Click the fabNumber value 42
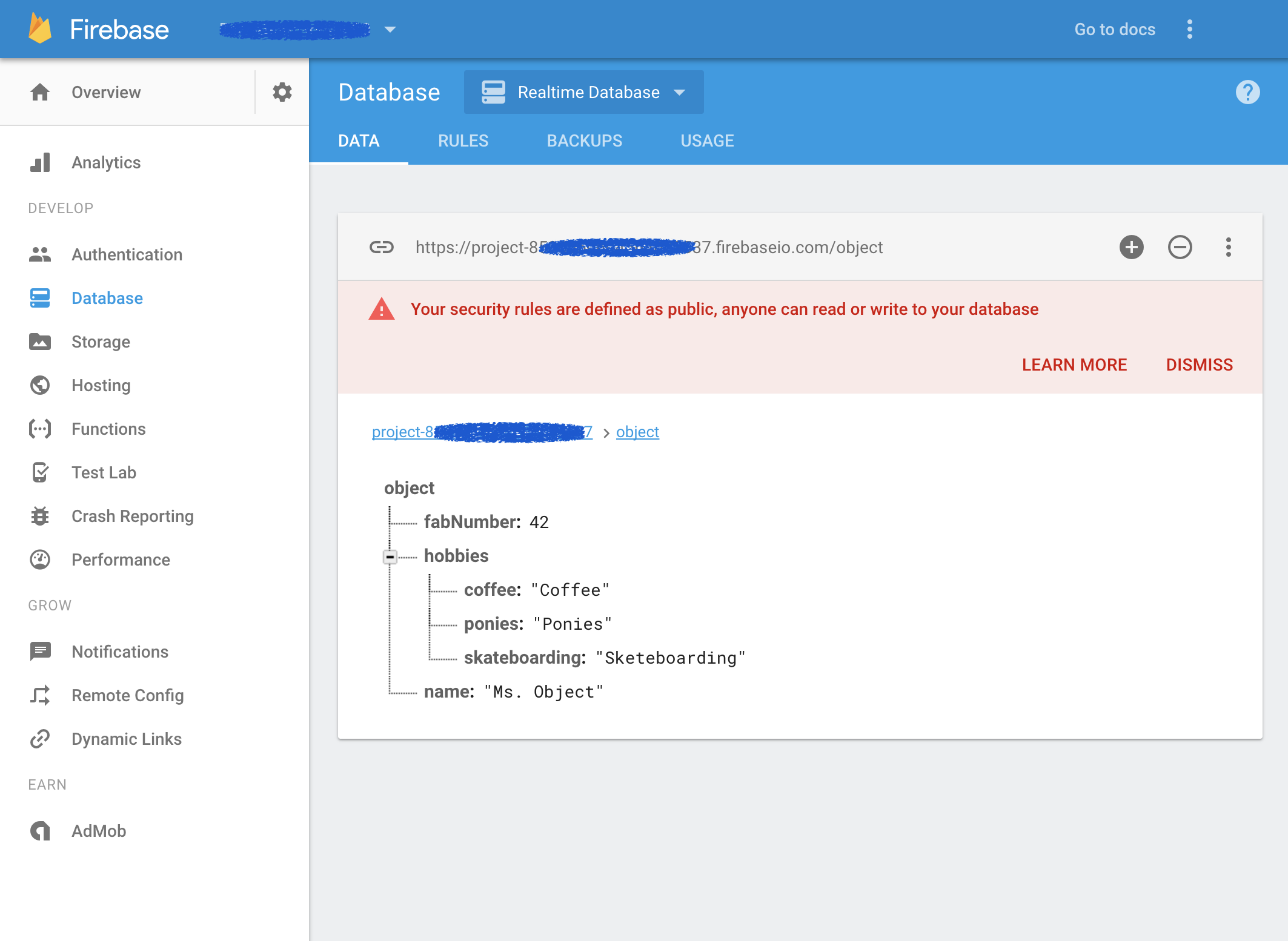Image resolution: width=1288 pixels, height=941 pixels. tap(539, 522)
